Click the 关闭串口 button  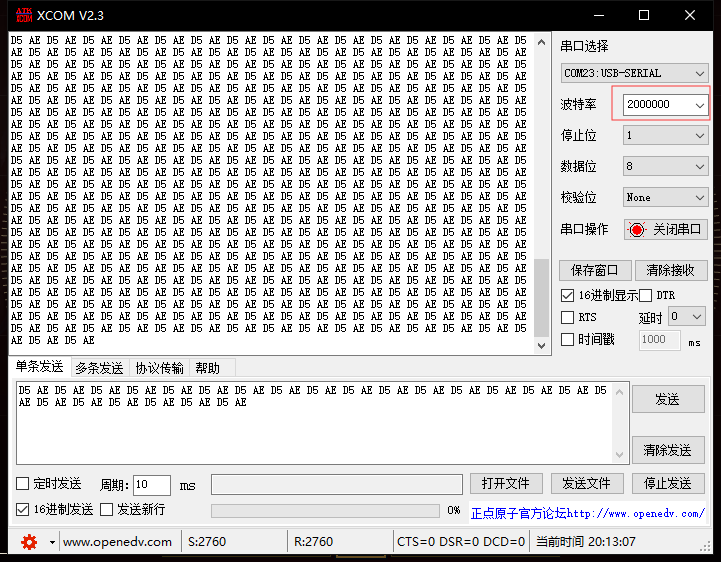tap(665, 229)
